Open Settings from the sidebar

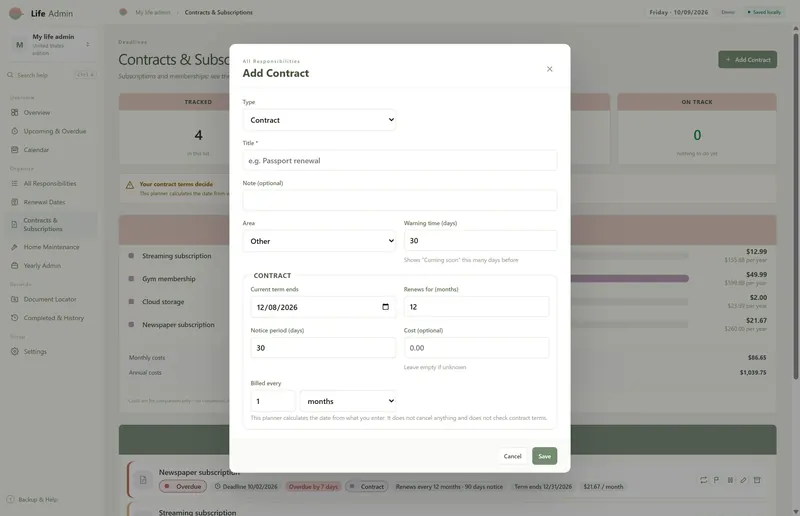tap(51, 352)
